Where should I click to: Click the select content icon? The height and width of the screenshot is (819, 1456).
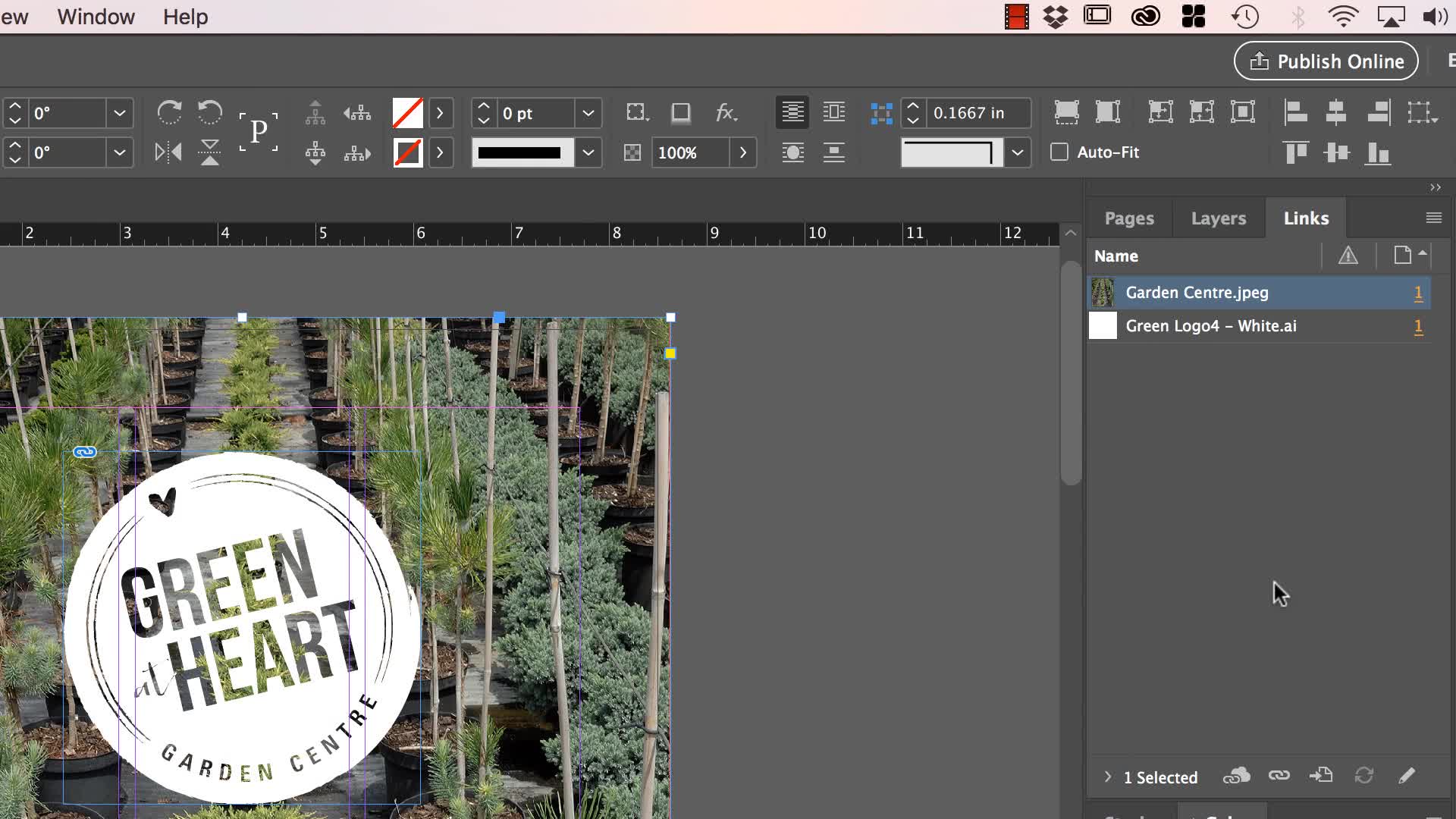(x=315, y=152)
